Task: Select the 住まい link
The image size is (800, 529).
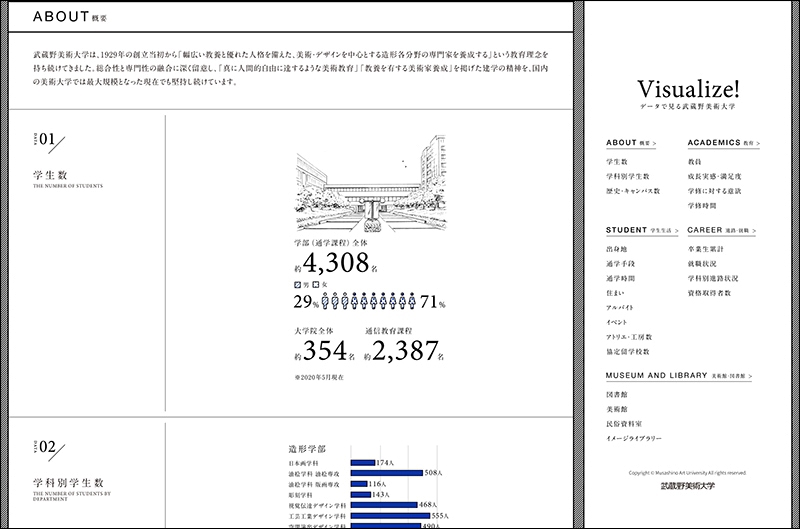Action: click(x=615, y=293)
